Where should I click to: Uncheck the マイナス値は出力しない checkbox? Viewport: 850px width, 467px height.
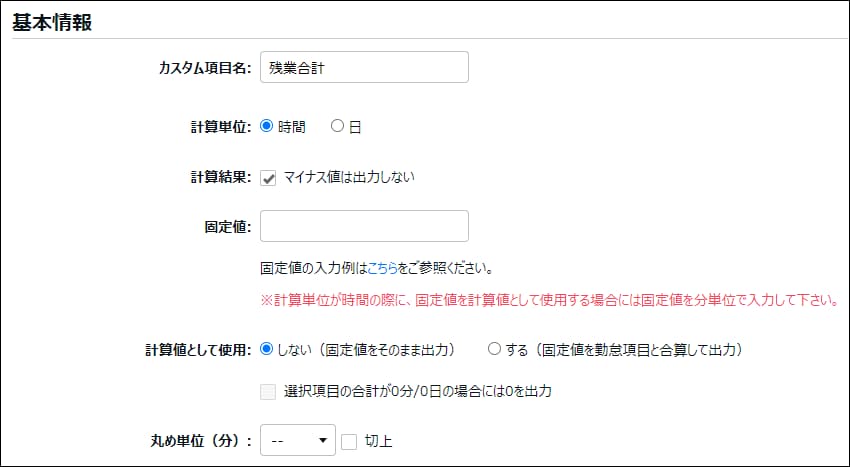tap(268, 178)
